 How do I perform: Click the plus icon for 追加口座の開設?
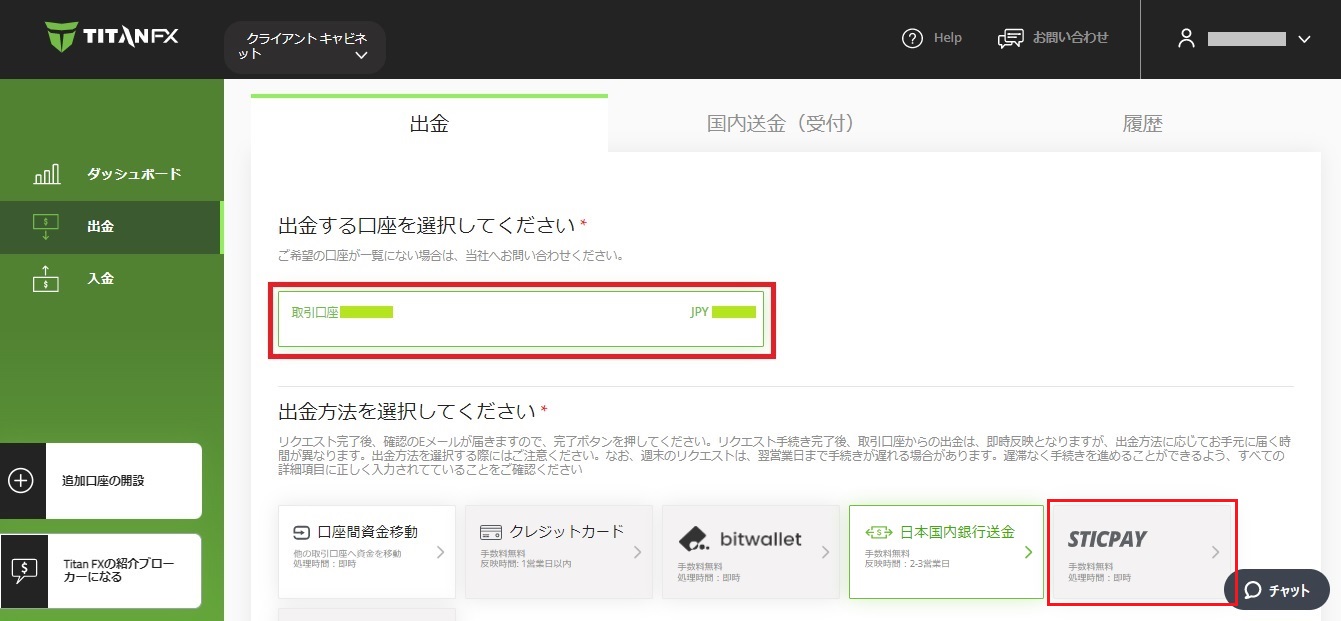(x=21, y=481)
